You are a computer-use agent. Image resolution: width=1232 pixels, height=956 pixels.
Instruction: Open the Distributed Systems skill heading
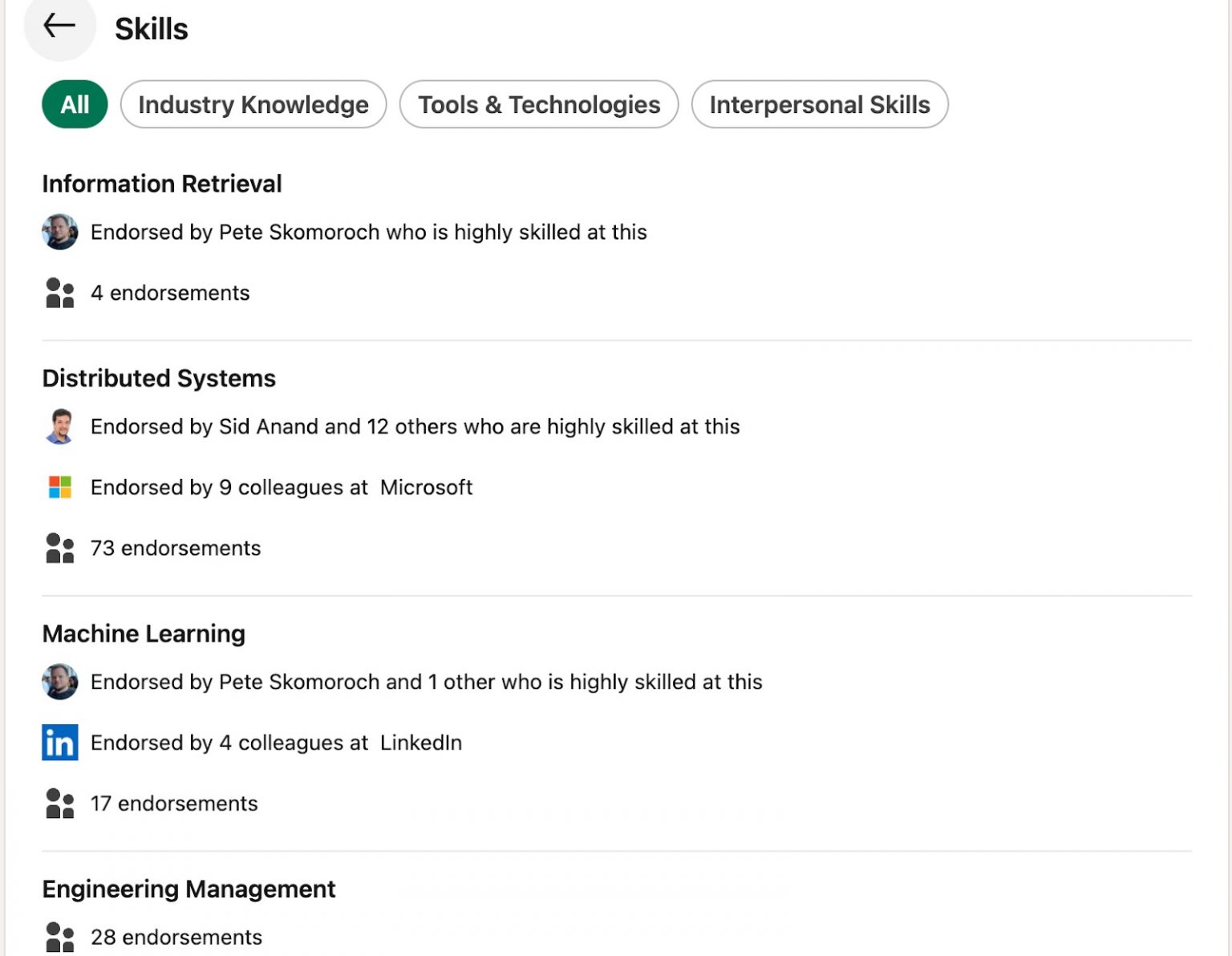click(159, 378)
